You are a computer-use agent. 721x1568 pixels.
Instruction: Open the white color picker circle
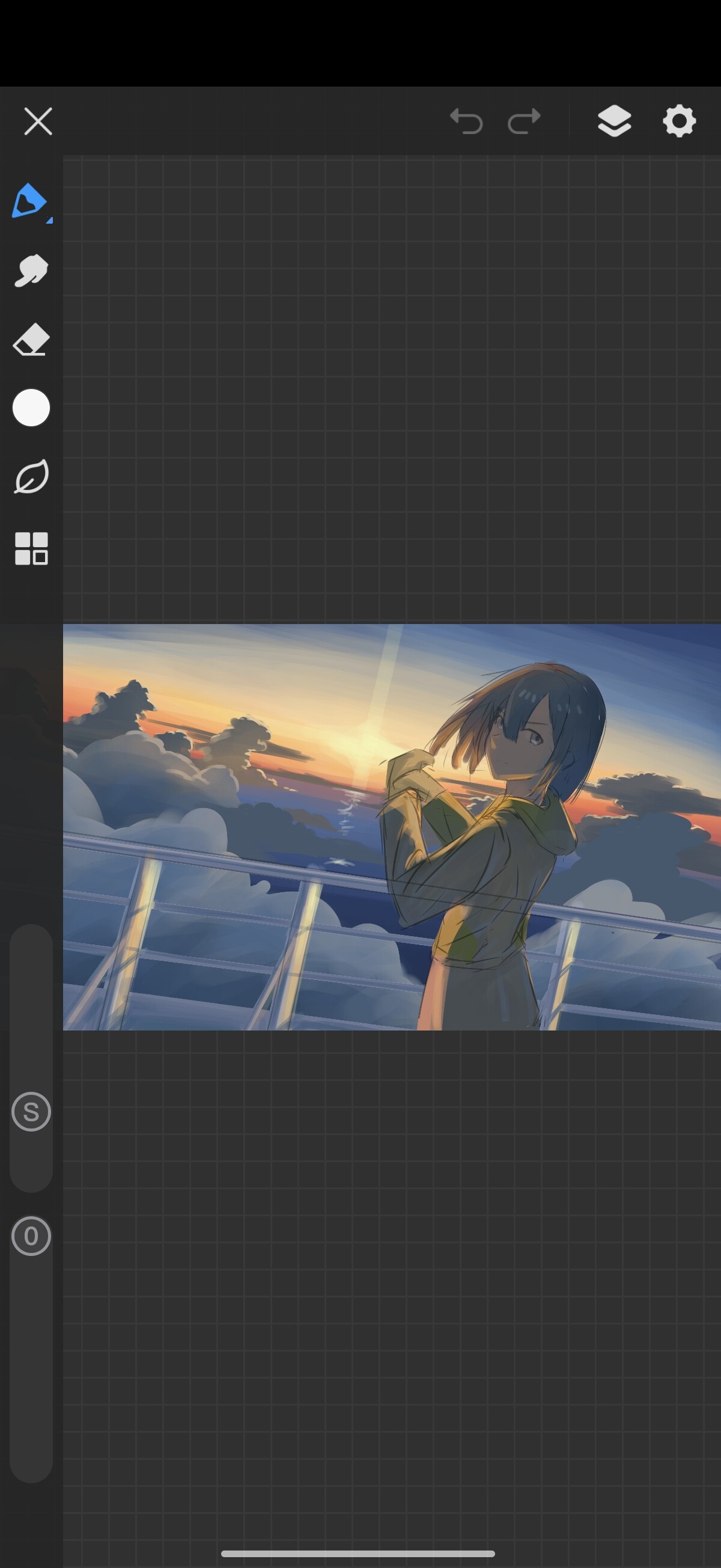(x=31, y=408)
